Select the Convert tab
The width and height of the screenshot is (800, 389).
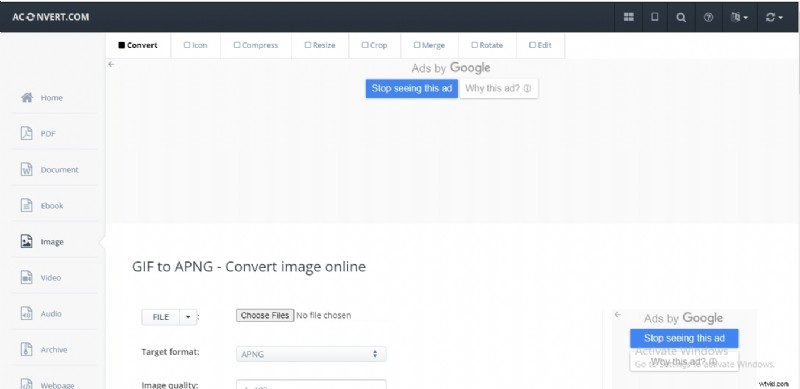(138, 45)
